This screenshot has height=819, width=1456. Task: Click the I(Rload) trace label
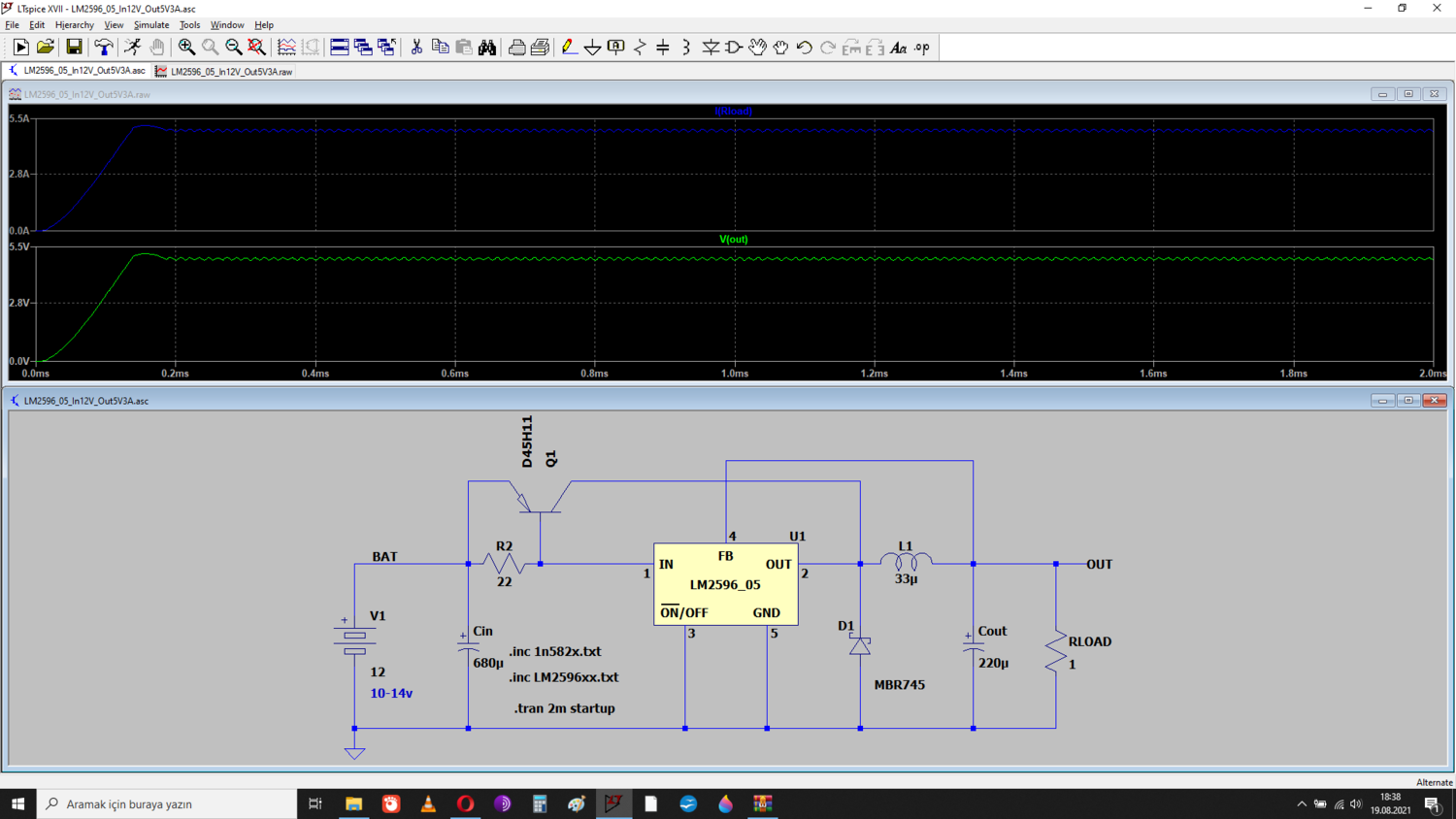[733, 111]
